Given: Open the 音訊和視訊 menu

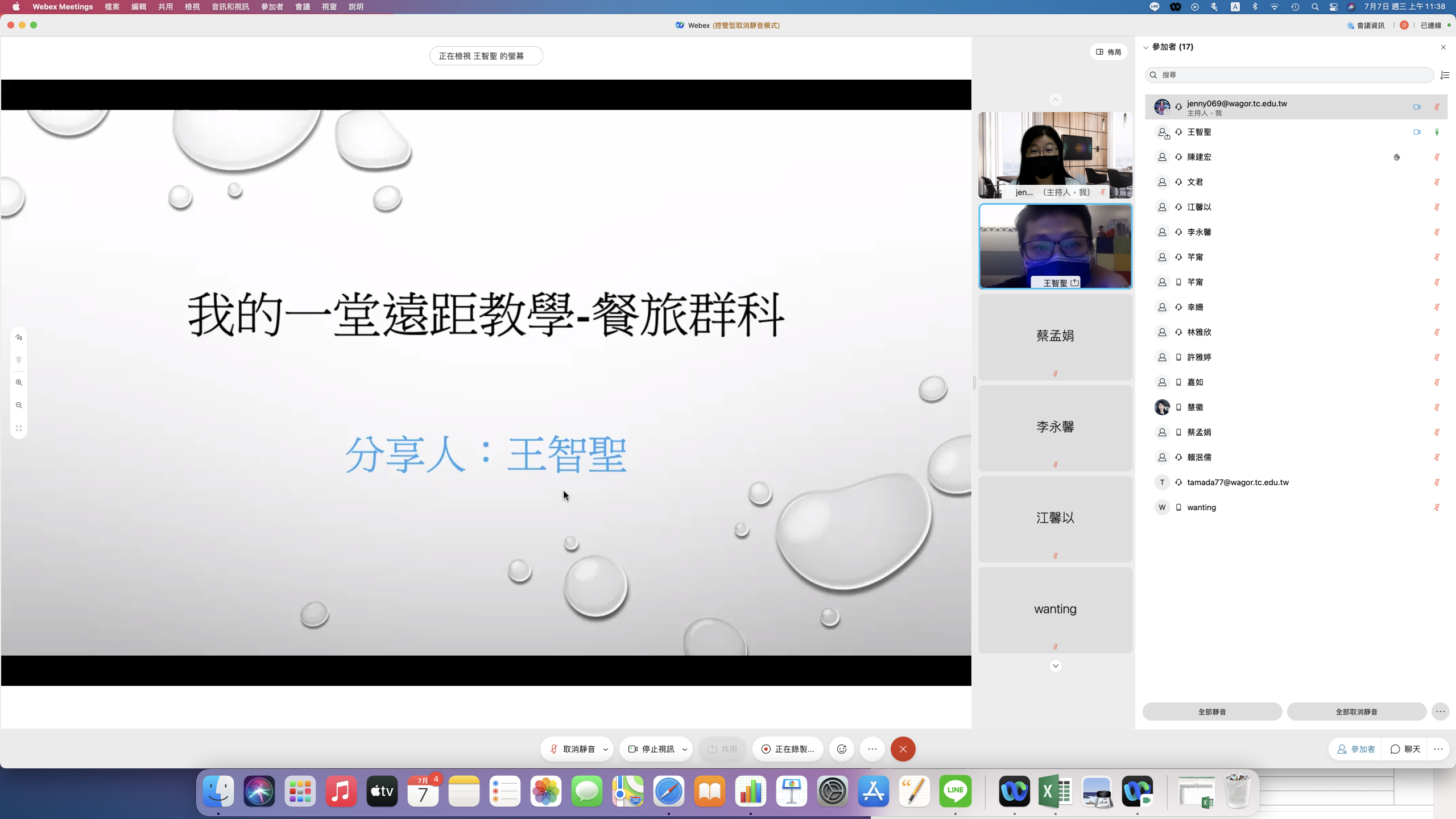Looking at the screenshot, I should 230,7.
